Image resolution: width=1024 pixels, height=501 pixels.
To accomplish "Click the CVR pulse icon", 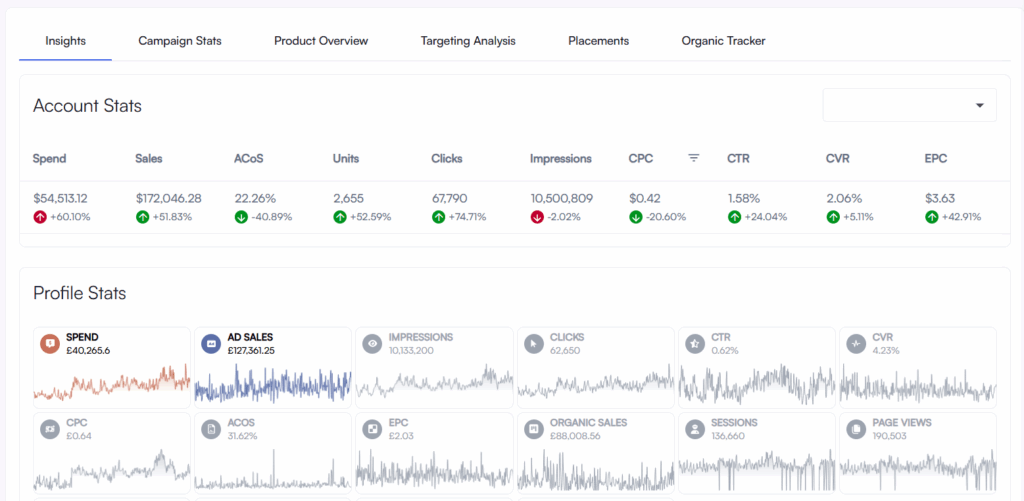I will click(855, 344).
